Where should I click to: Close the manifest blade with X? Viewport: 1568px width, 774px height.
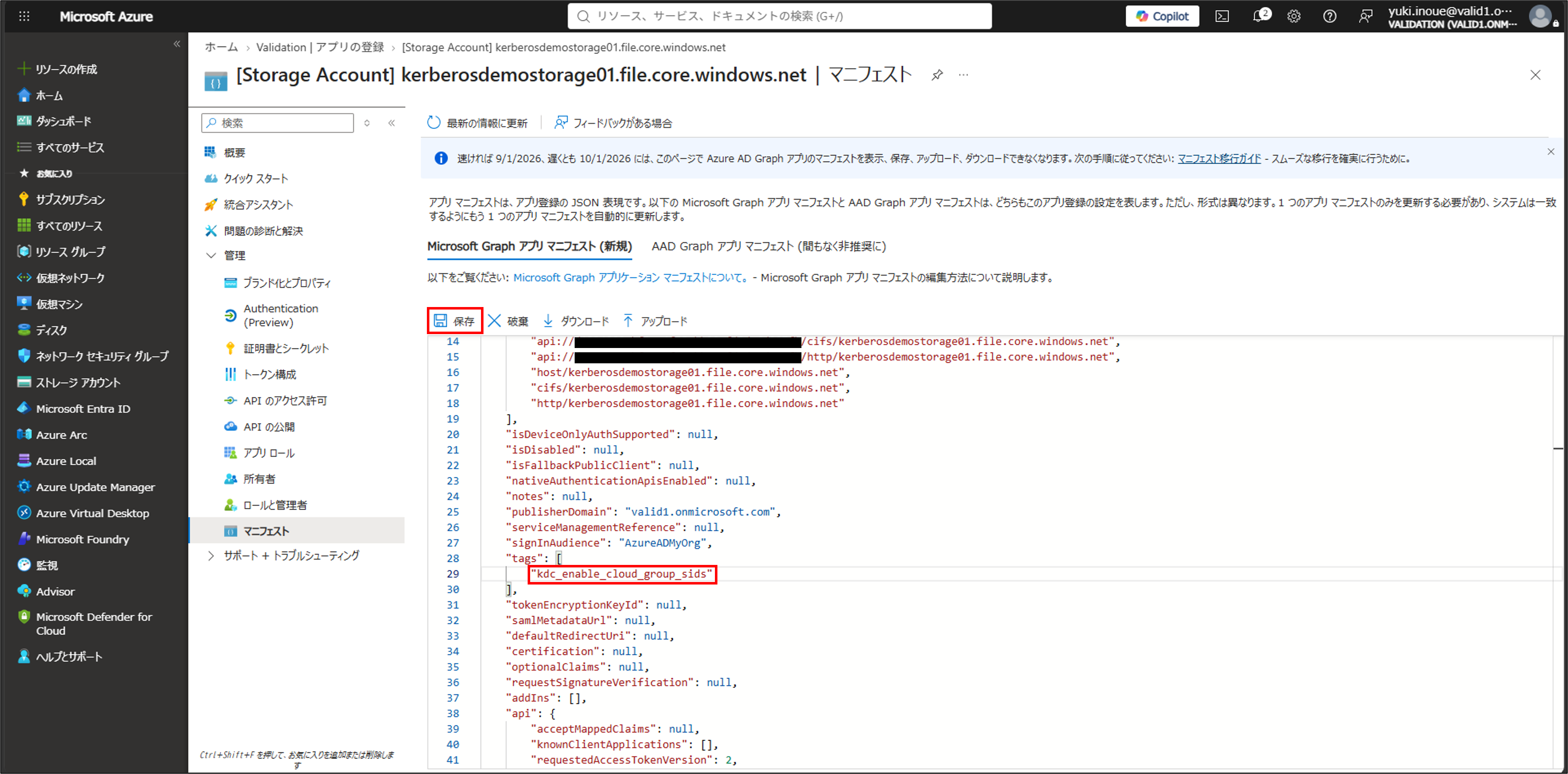1535,75
